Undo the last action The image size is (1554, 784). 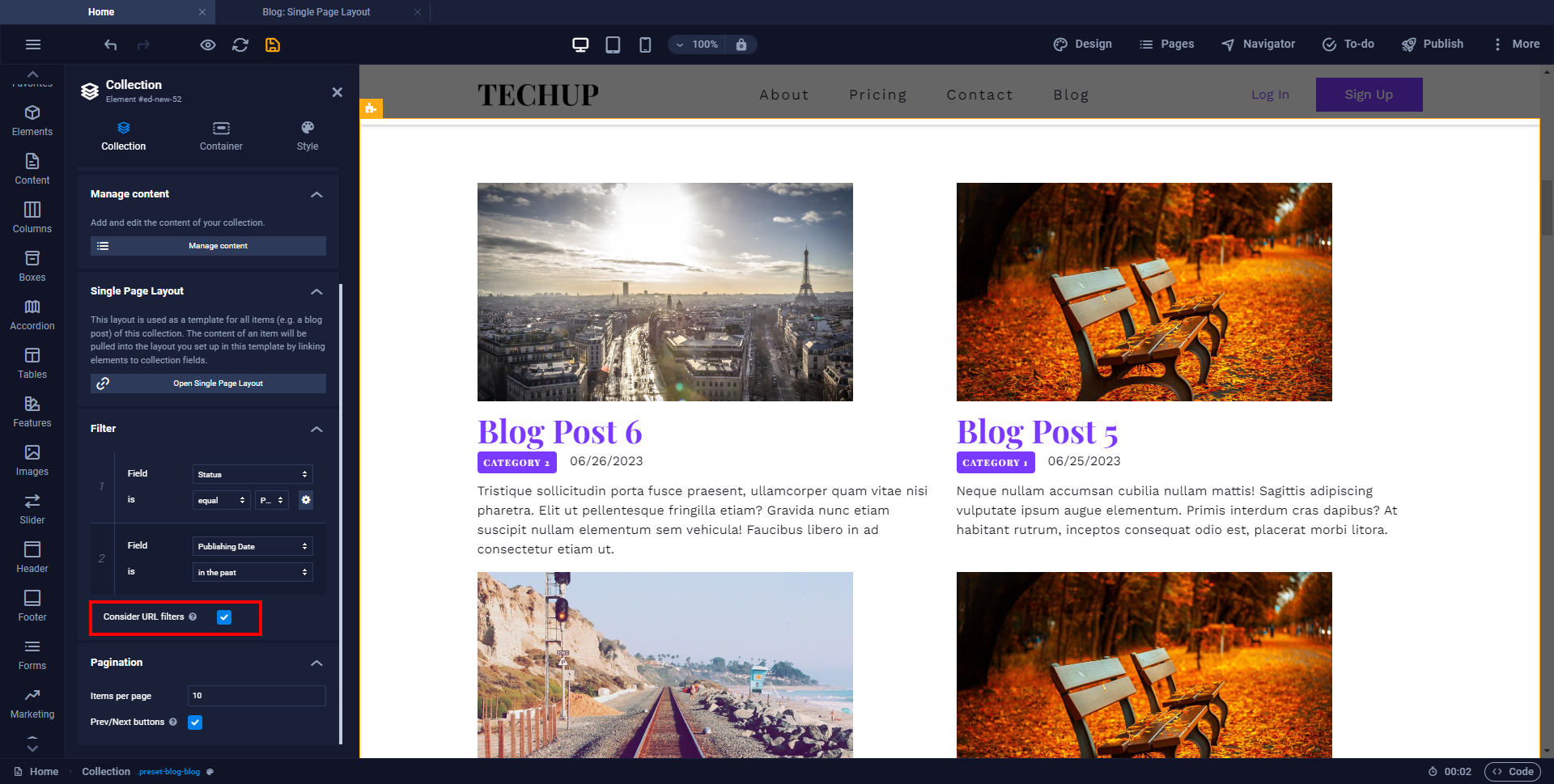[x=111, y=44]
